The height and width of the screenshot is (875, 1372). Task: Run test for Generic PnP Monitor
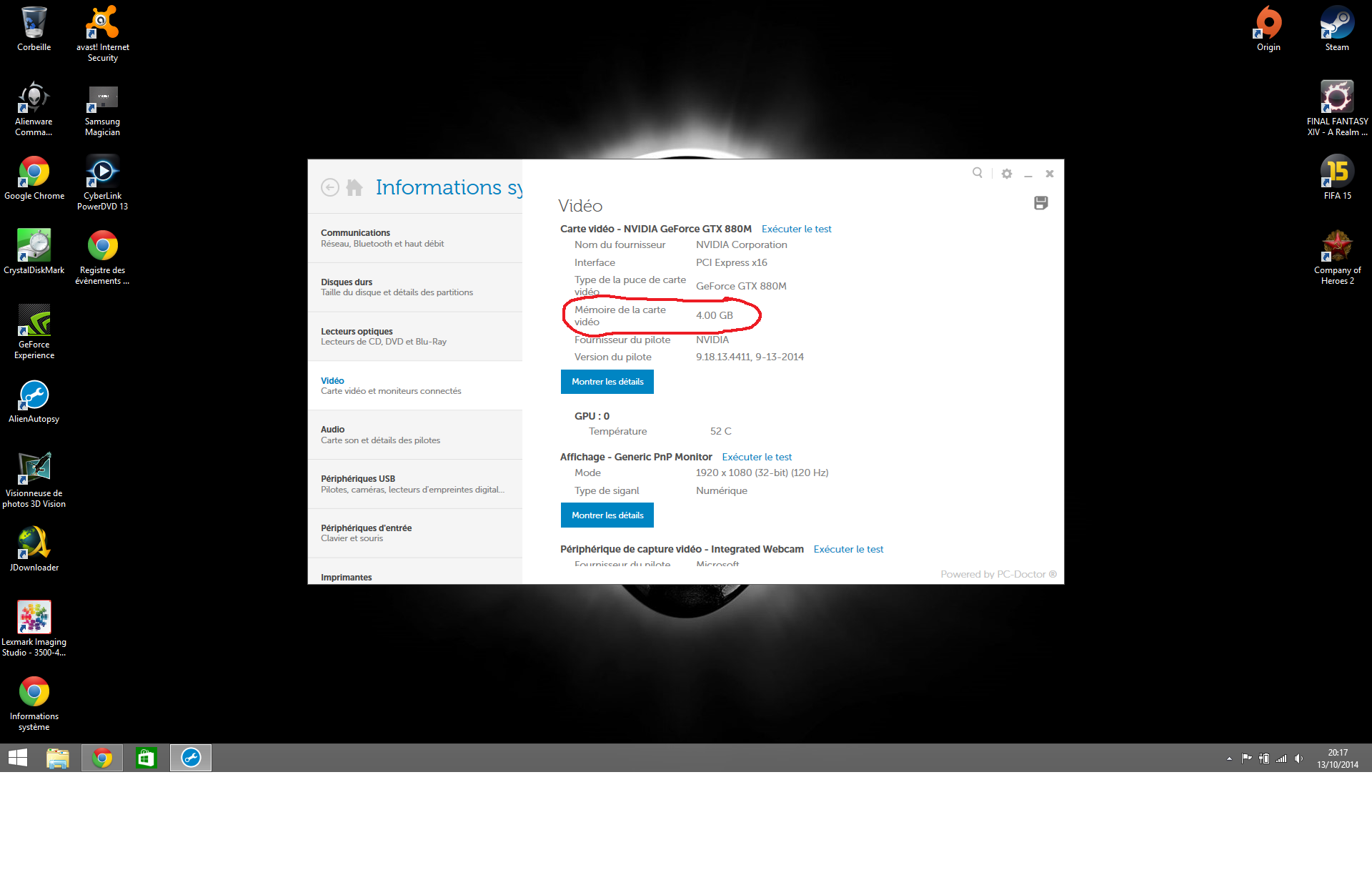pos(757,457)
